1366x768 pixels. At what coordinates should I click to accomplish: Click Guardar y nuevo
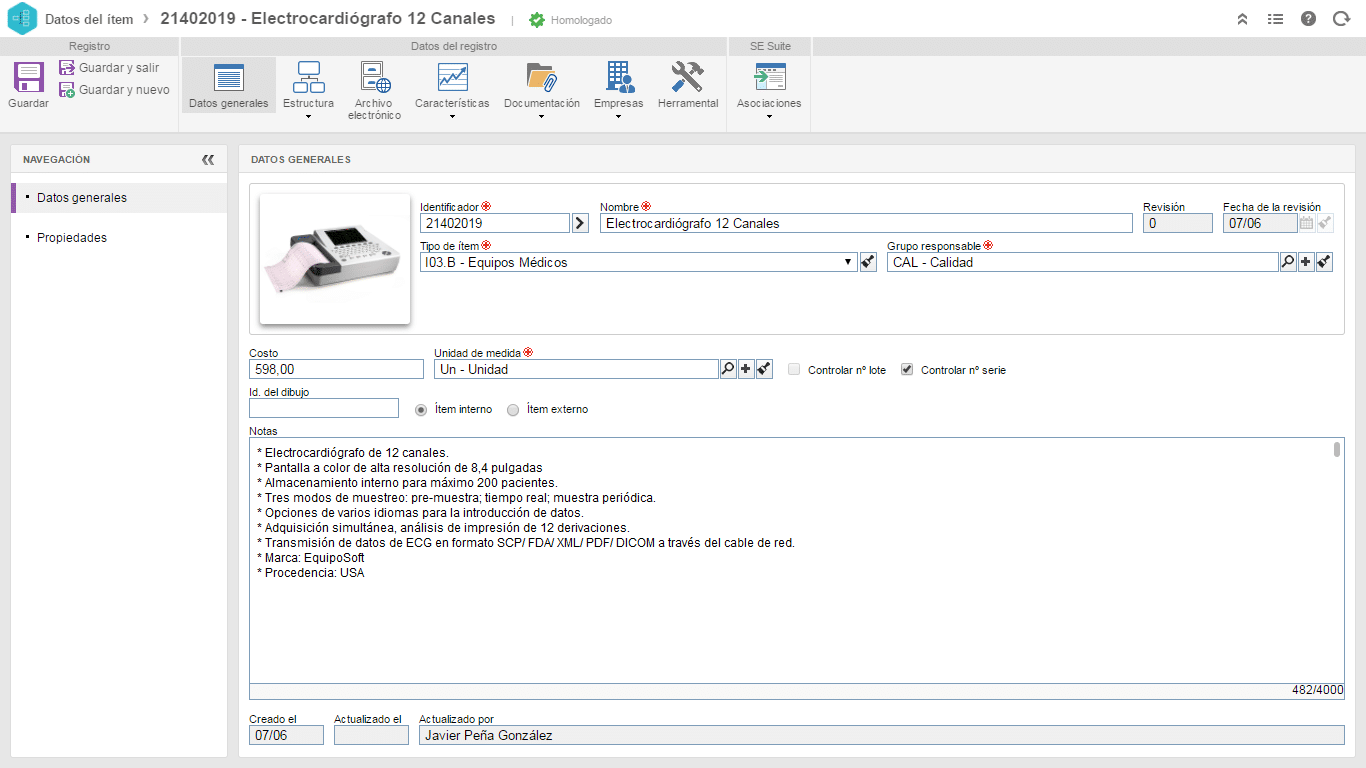(114, 90)
